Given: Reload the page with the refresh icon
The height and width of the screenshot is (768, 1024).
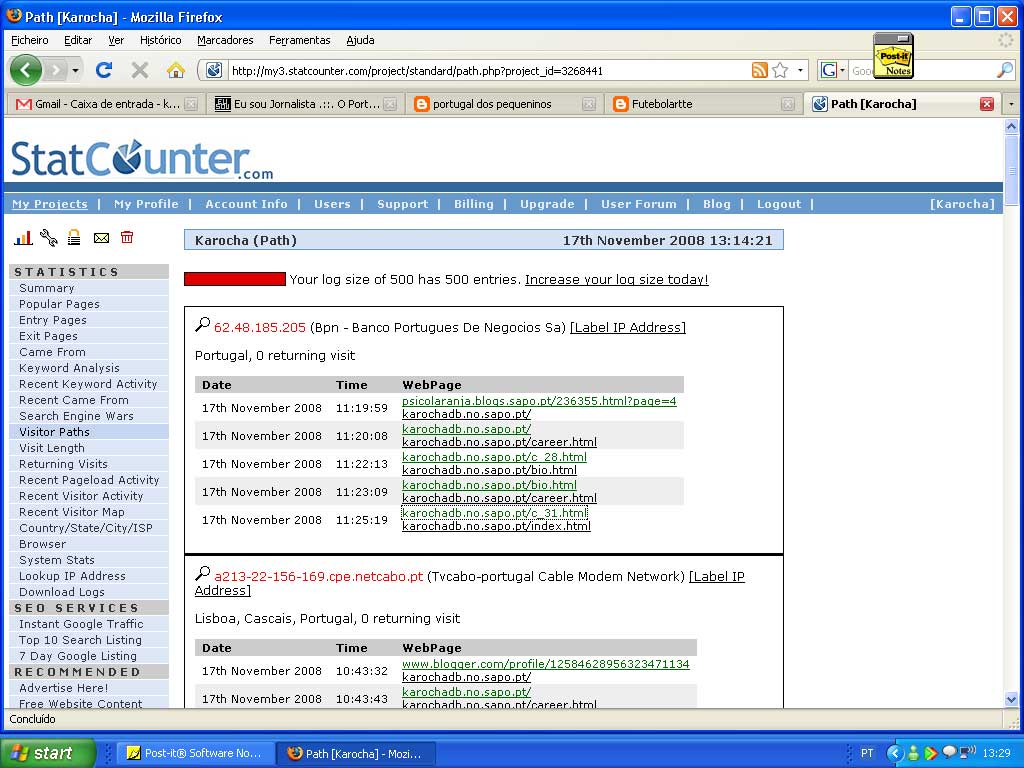Looking at the screenshot, I should coord(104,69).
